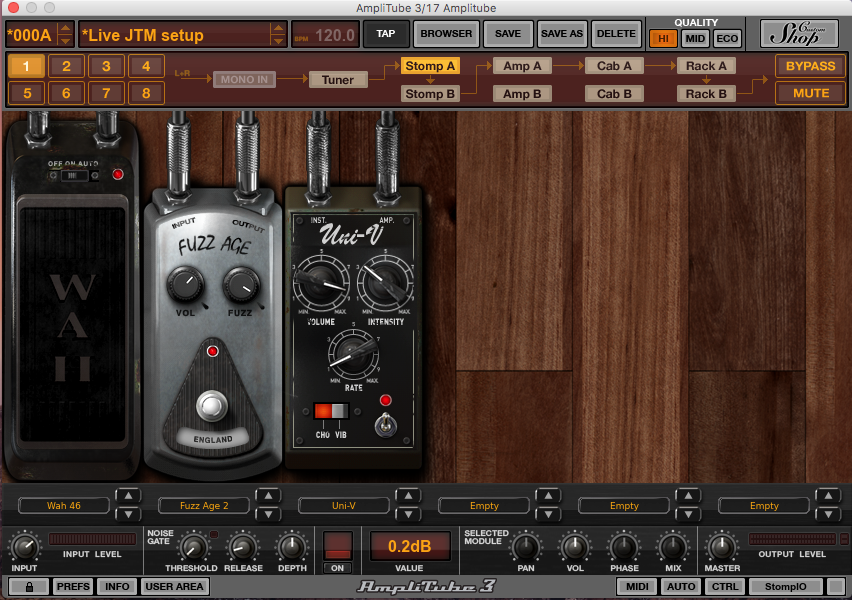Toggle the noise gate ON button
Viewport: 852px width, 600px height.
coord(337,568)
